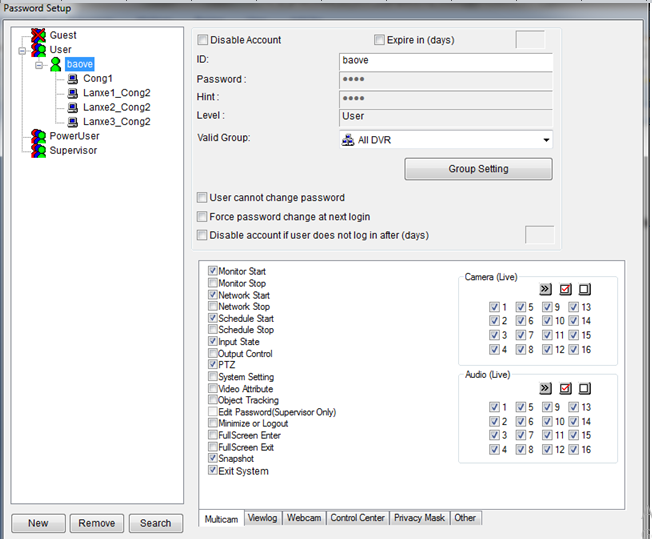Check Force password change at next login

tap(203, 216)
